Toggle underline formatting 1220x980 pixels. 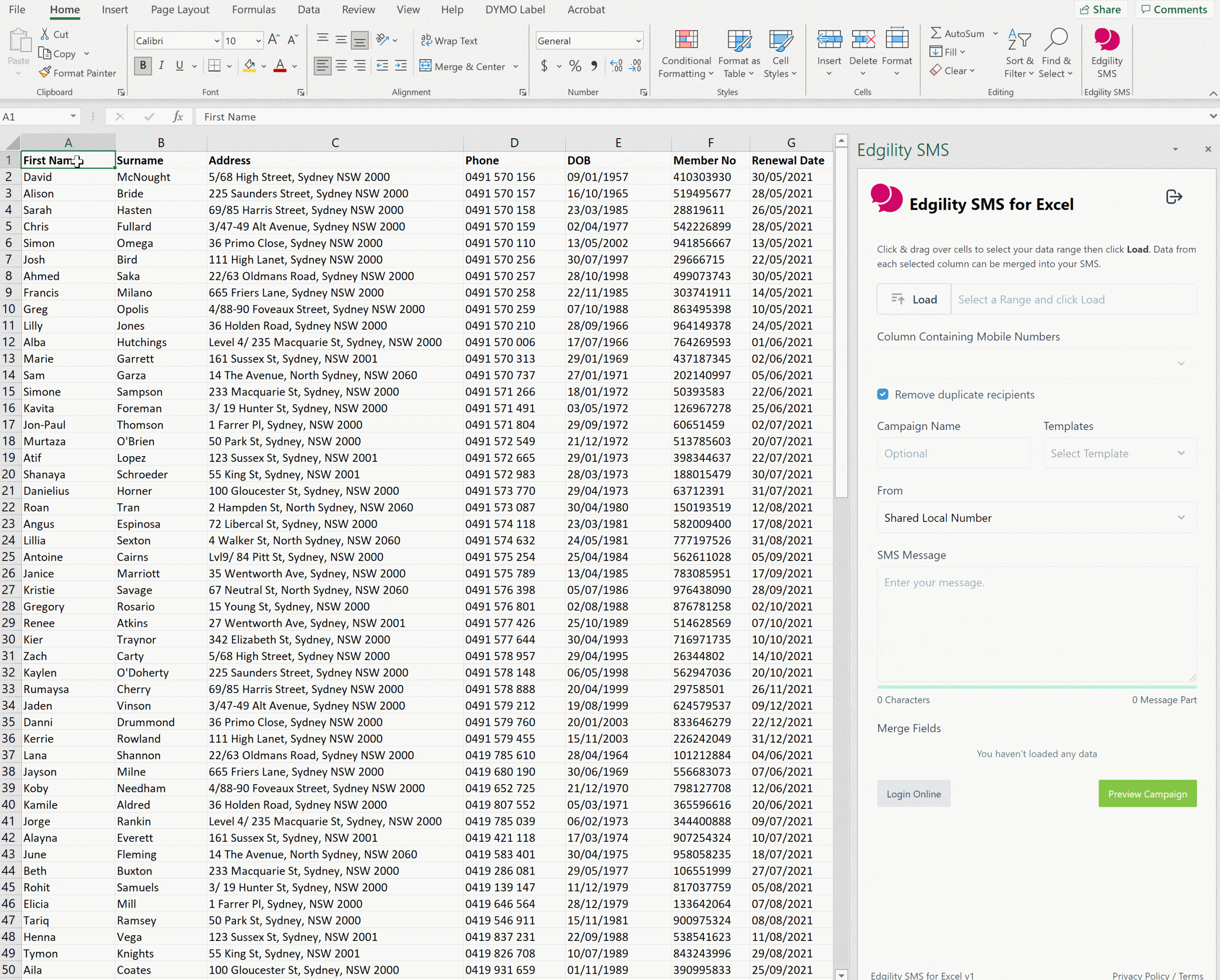click(179, 66)
